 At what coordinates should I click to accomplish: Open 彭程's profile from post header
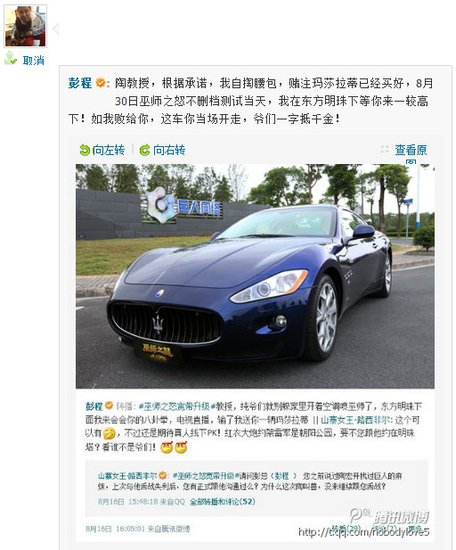tap(80, 83)
